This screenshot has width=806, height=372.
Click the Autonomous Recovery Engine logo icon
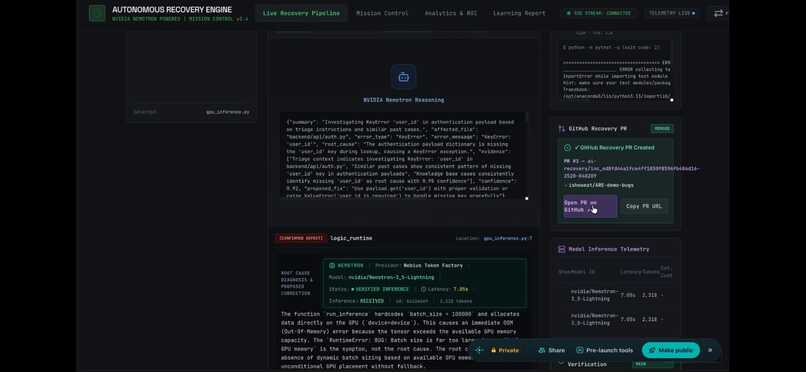coord(97,13)
